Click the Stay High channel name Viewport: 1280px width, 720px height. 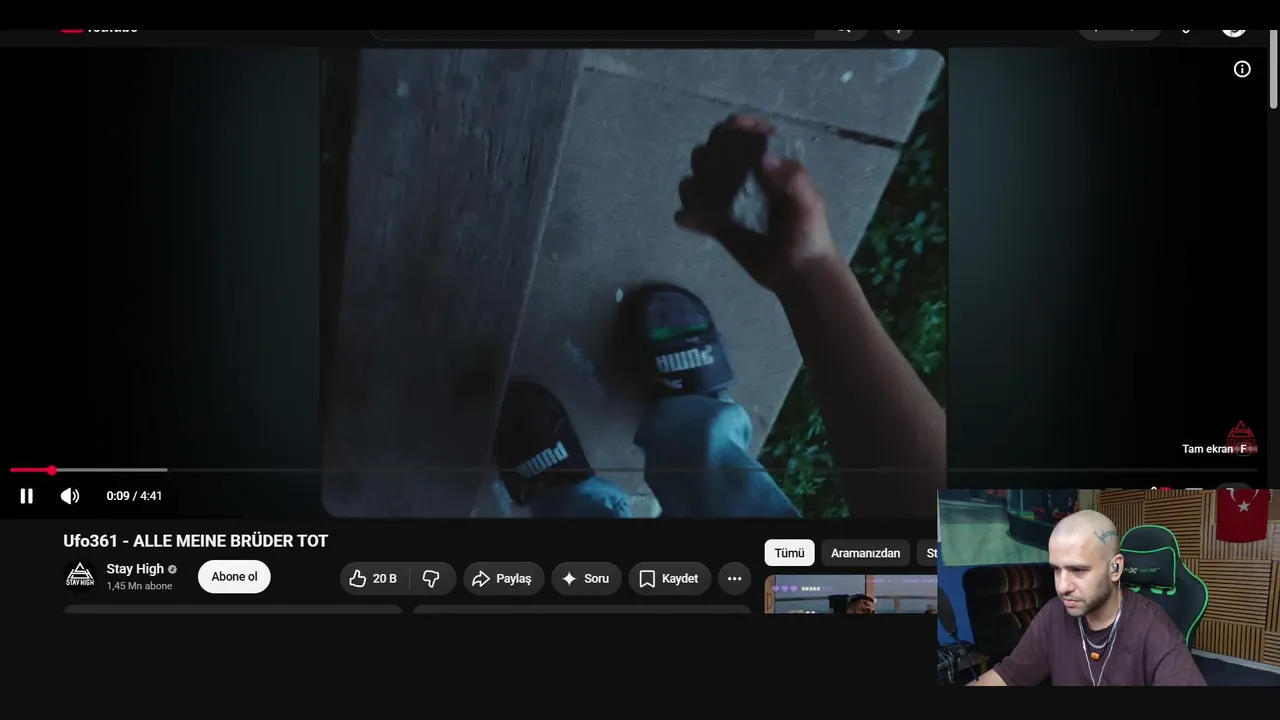(135, 569)
